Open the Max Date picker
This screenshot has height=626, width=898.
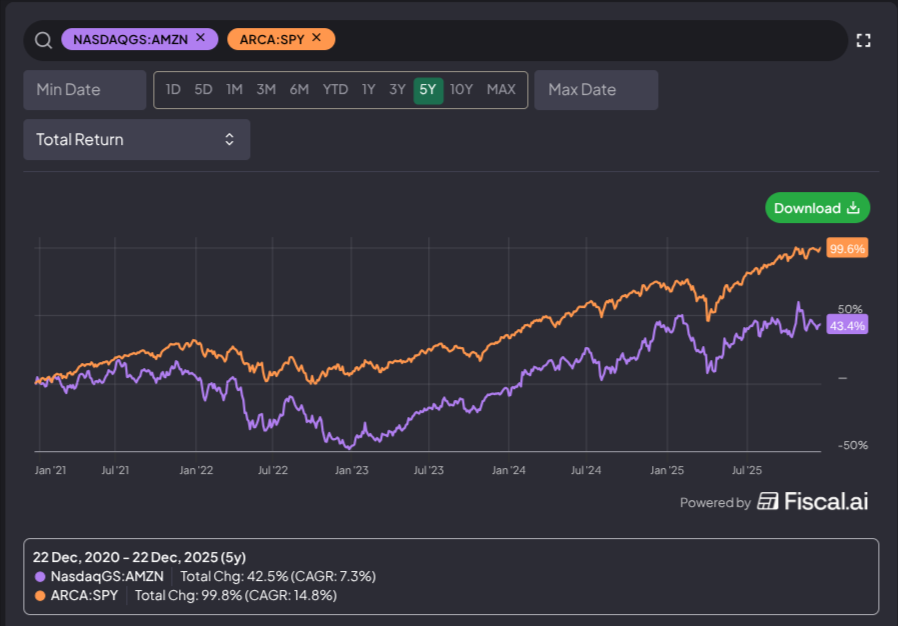click(x=596, y=89)
